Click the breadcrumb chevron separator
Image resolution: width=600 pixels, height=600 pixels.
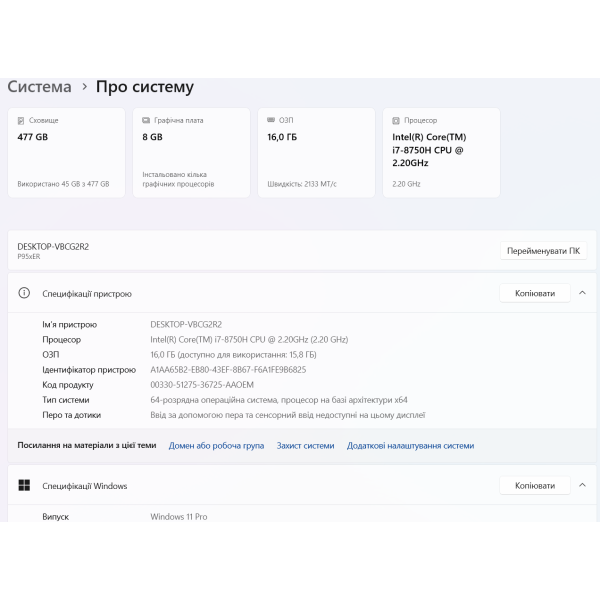click(x=85, y=87)
